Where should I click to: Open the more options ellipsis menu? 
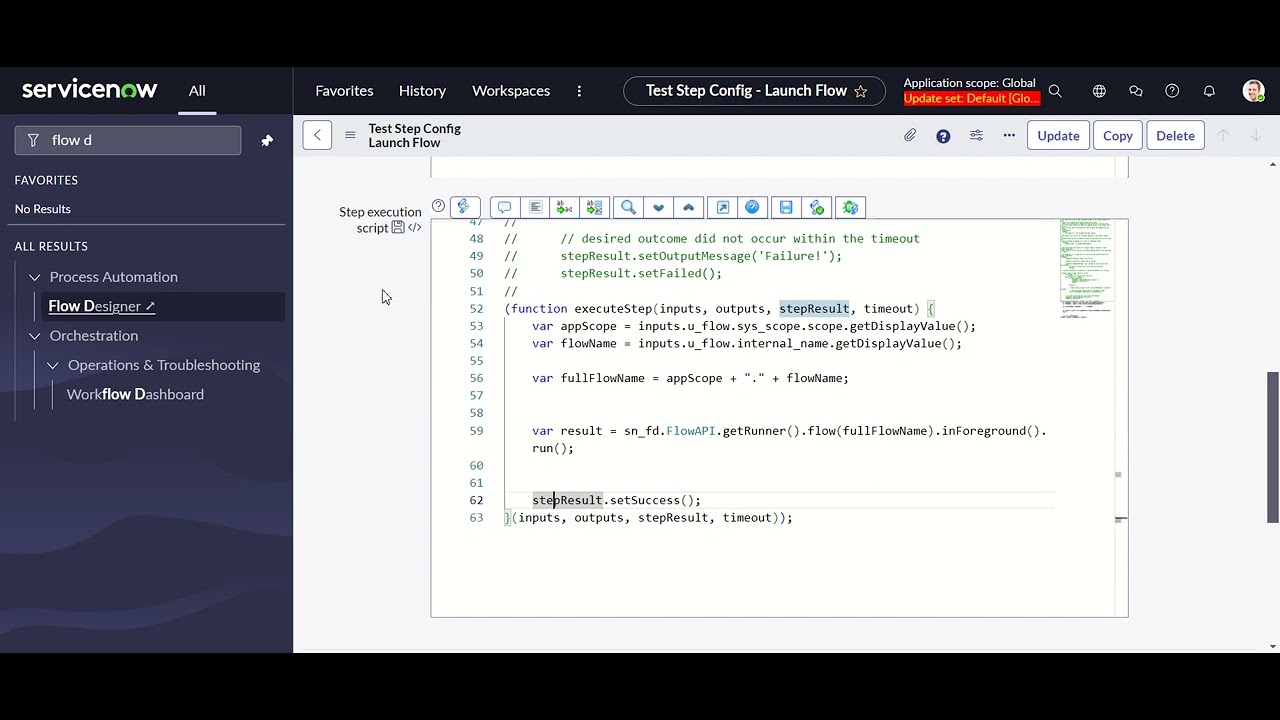[1009, 135]
